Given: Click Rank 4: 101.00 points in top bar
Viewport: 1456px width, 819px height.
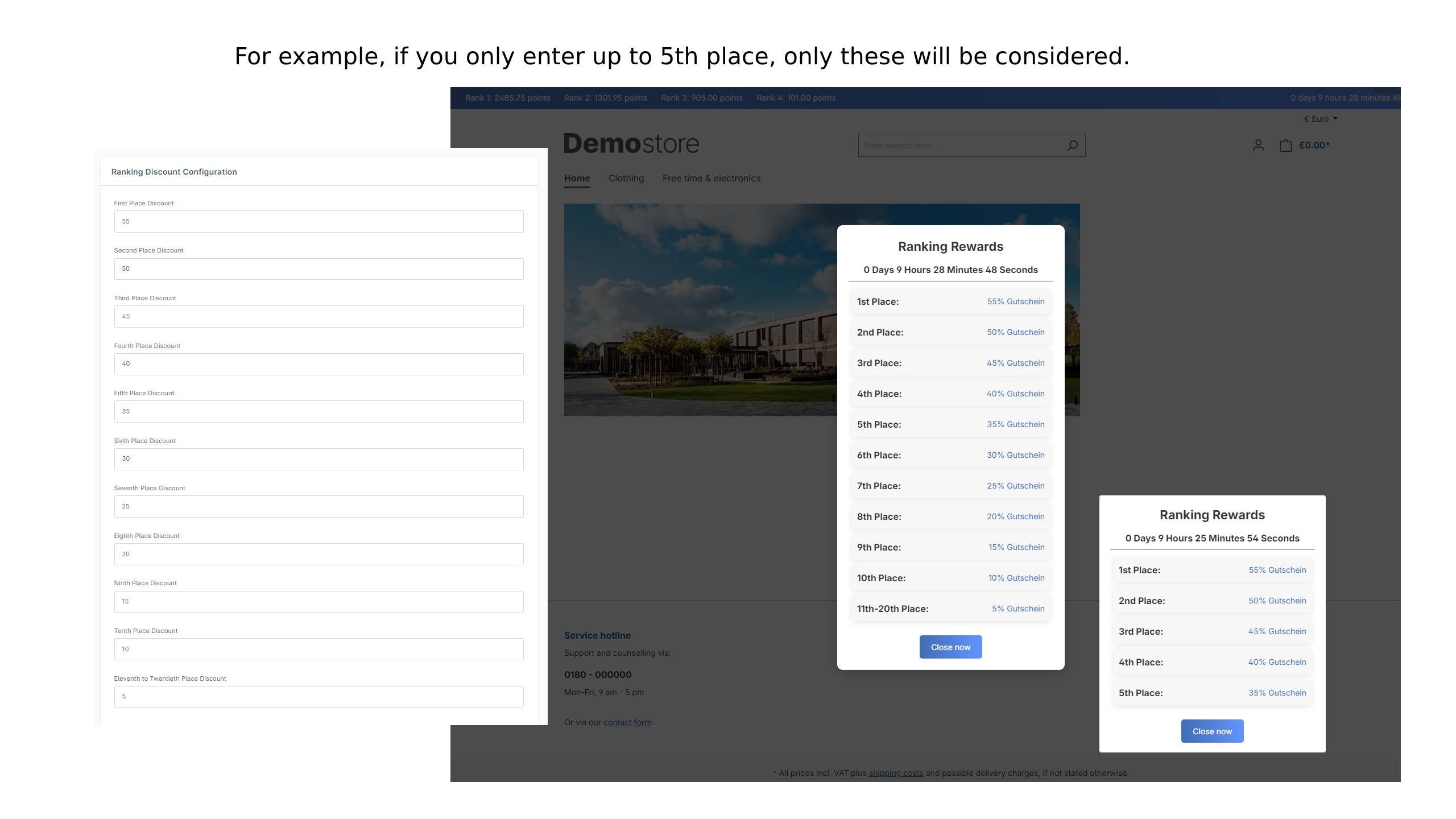Looking at the screenshot, I should pos(796,98).
